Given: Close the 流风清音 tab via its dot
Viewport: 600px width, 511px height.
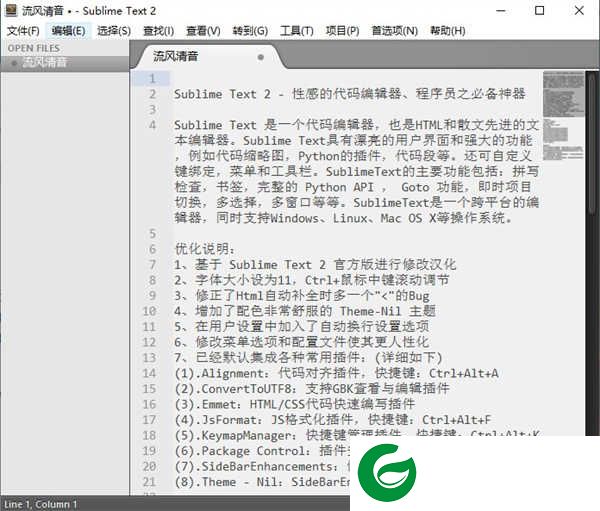Looking at the screenshot, I should tap(261, 57).
